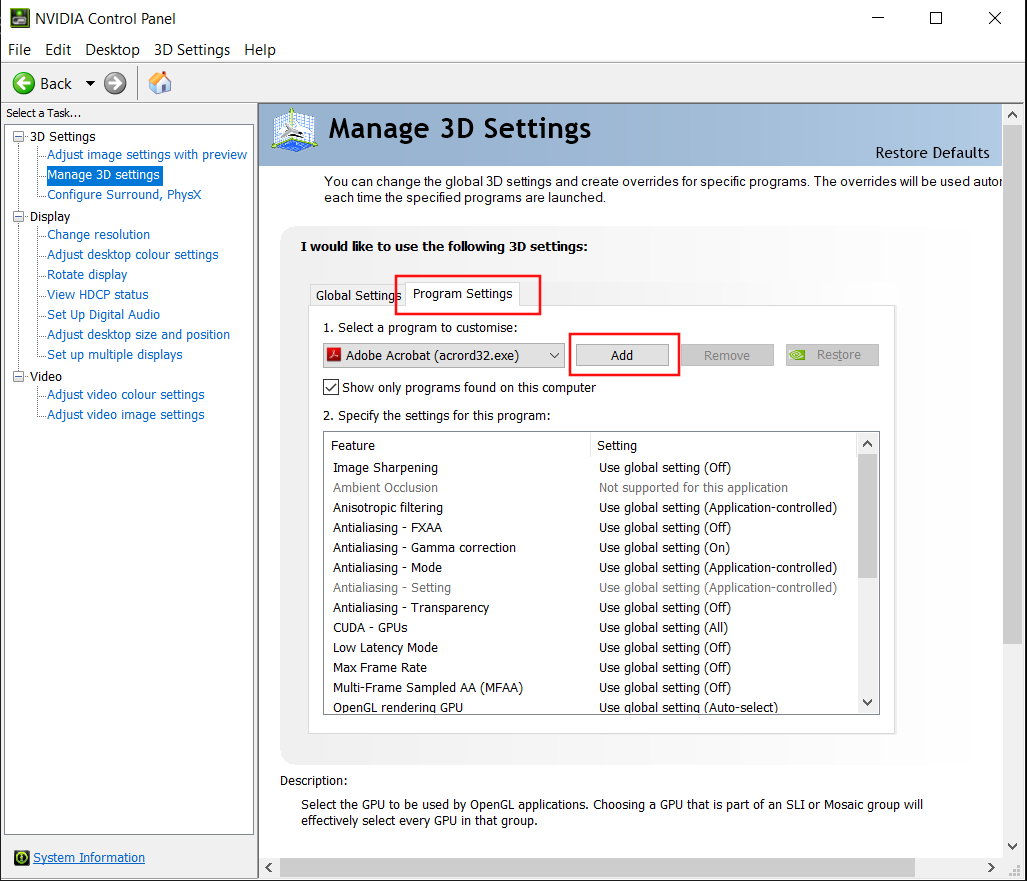Open the File menu
The height and width of the screenshot is (881, 1027).
(19, 50)
